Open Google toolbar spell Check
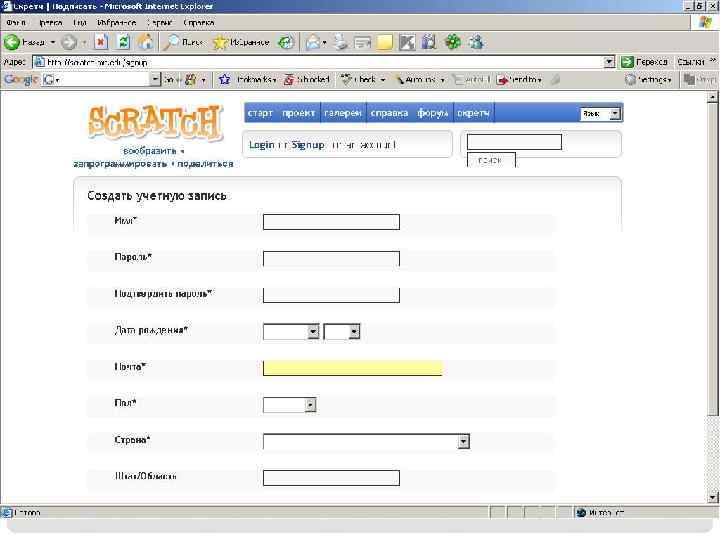The width and height of the screenshot is (720, 540). pyautogui.click(x=363, y=79)
